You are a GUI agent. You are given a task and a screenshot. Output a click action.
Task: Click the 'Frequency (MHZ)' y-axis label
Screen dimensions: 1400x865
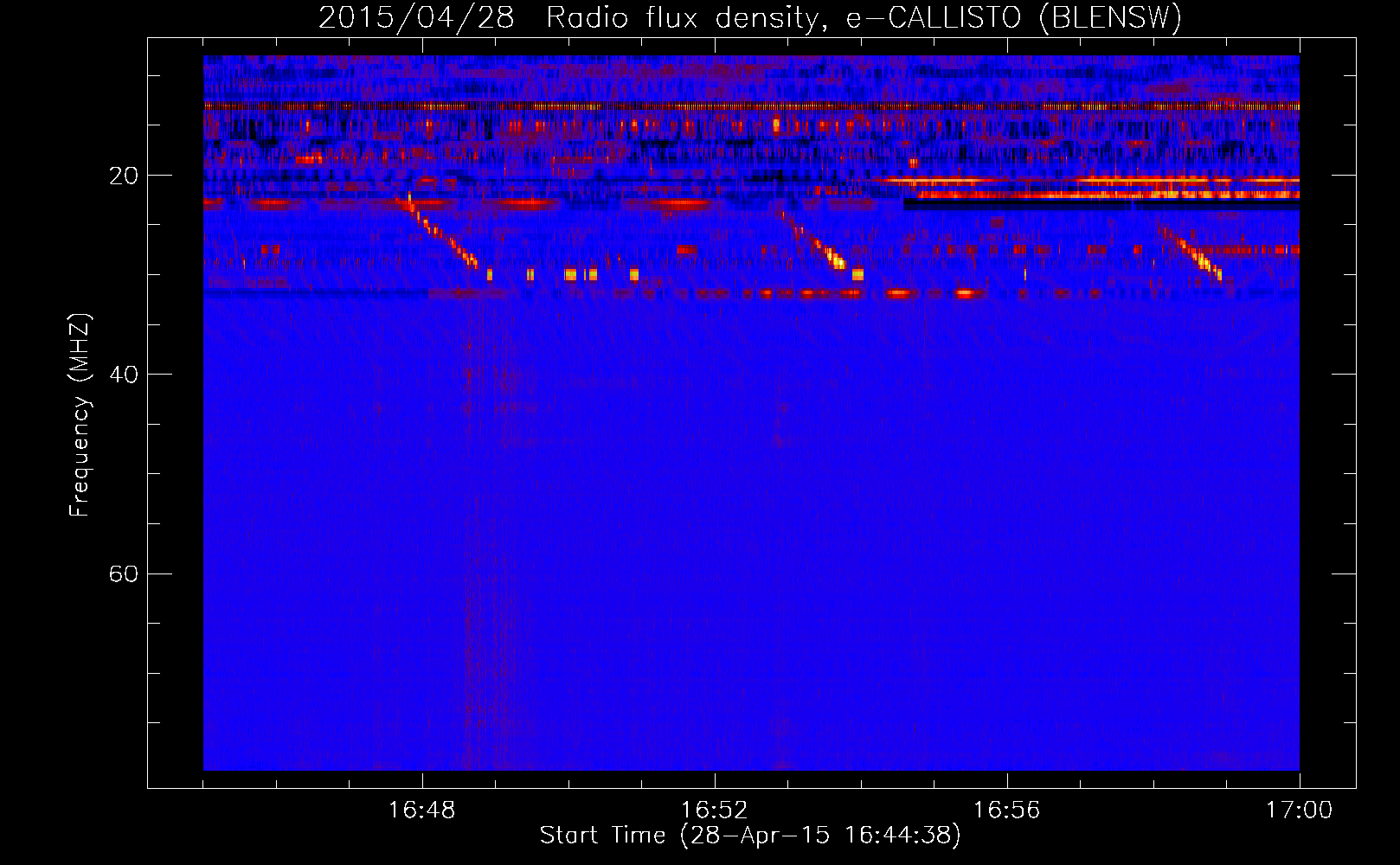(79, 415)
